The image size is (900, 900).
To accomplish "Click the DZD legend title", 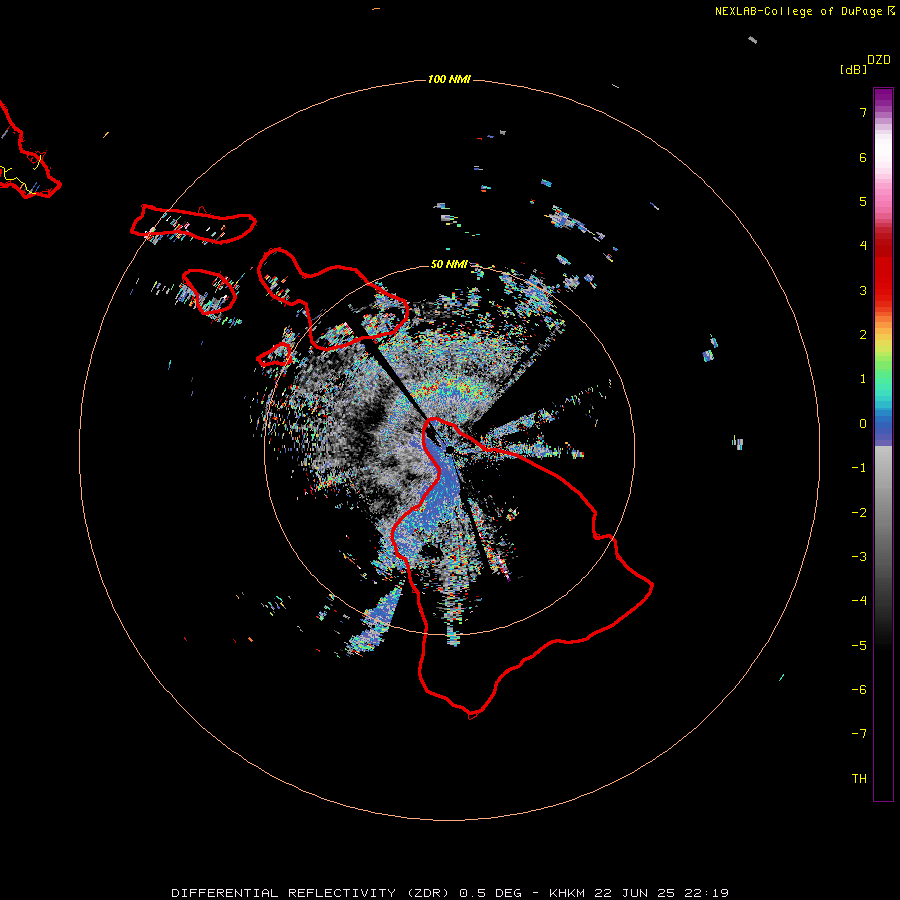I will (x=879, y=60).
